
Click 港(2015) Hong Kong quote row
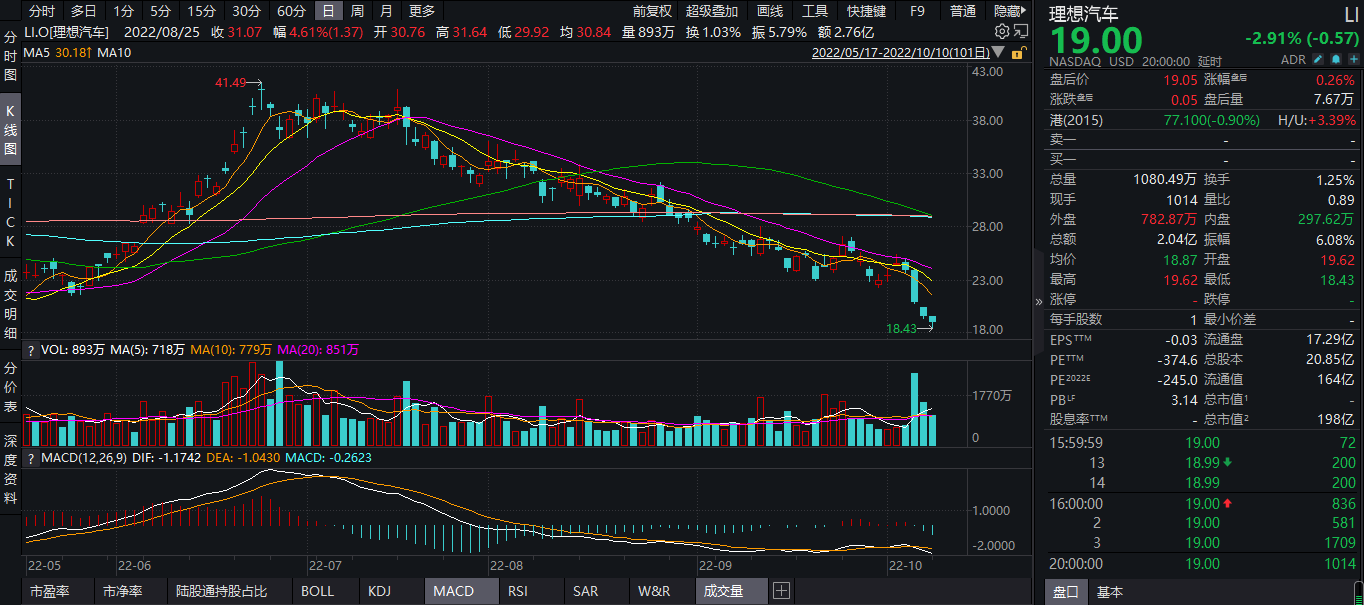[x=1204, y=120]
